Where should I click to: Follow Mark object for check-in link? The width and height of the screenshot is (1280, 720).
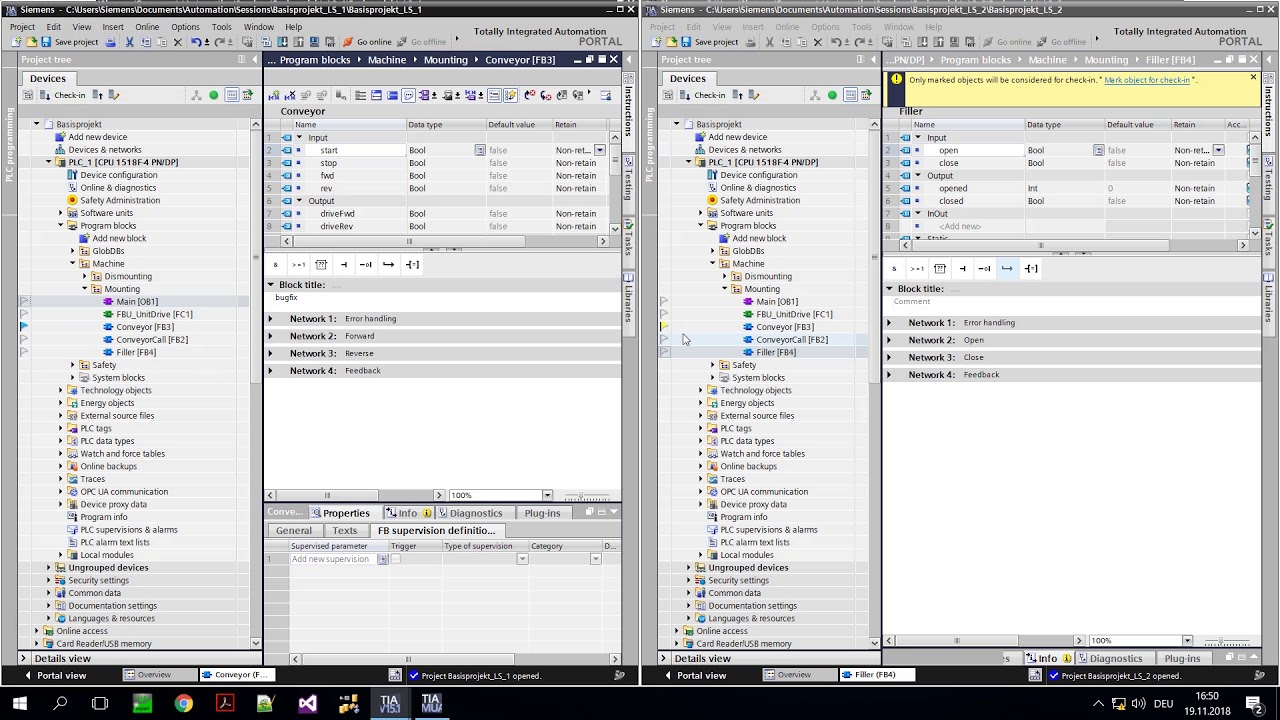point(1147,80)
